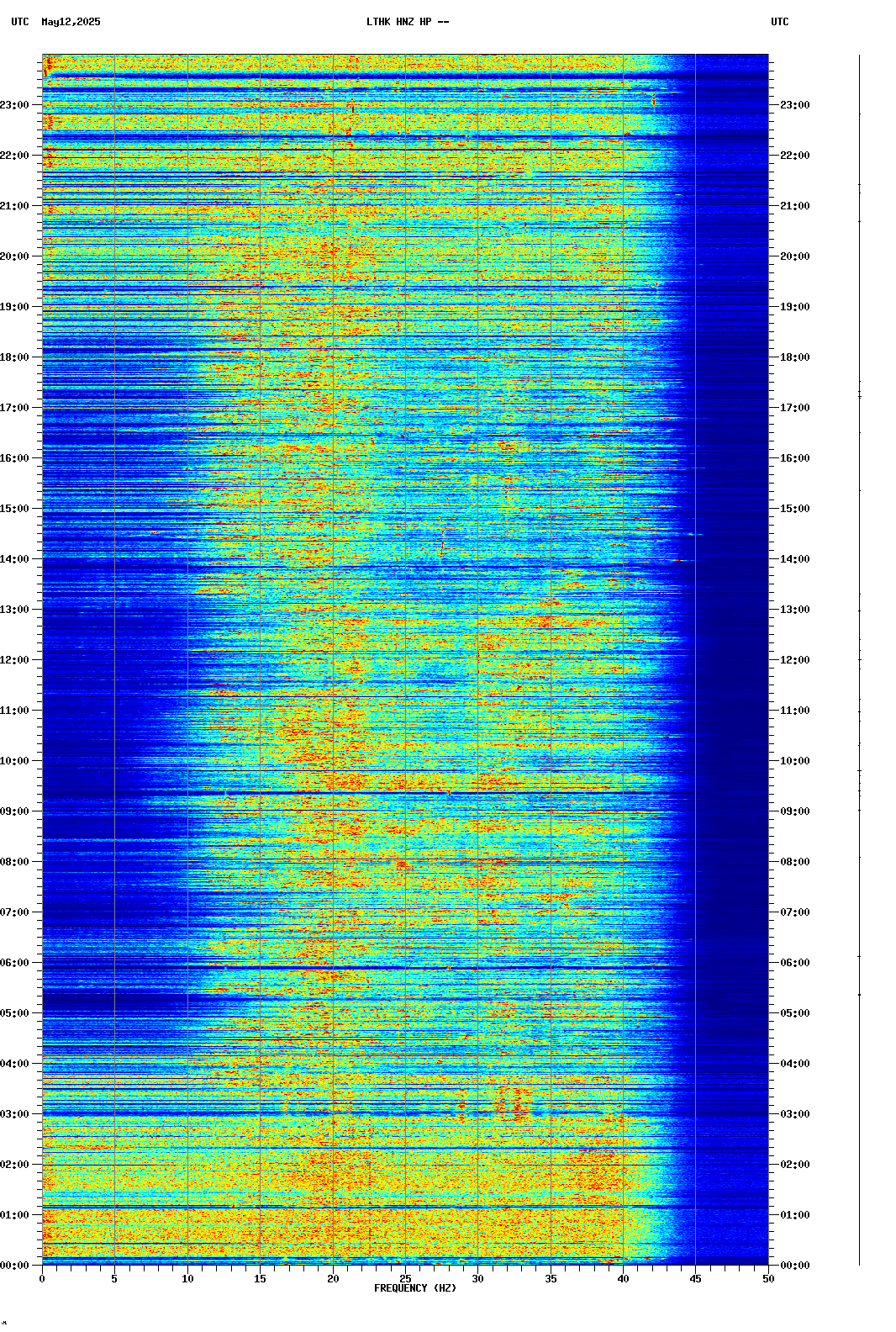Click 05:00 on the right time axis
This screenshot has width=896, height=1332.
795,1013
